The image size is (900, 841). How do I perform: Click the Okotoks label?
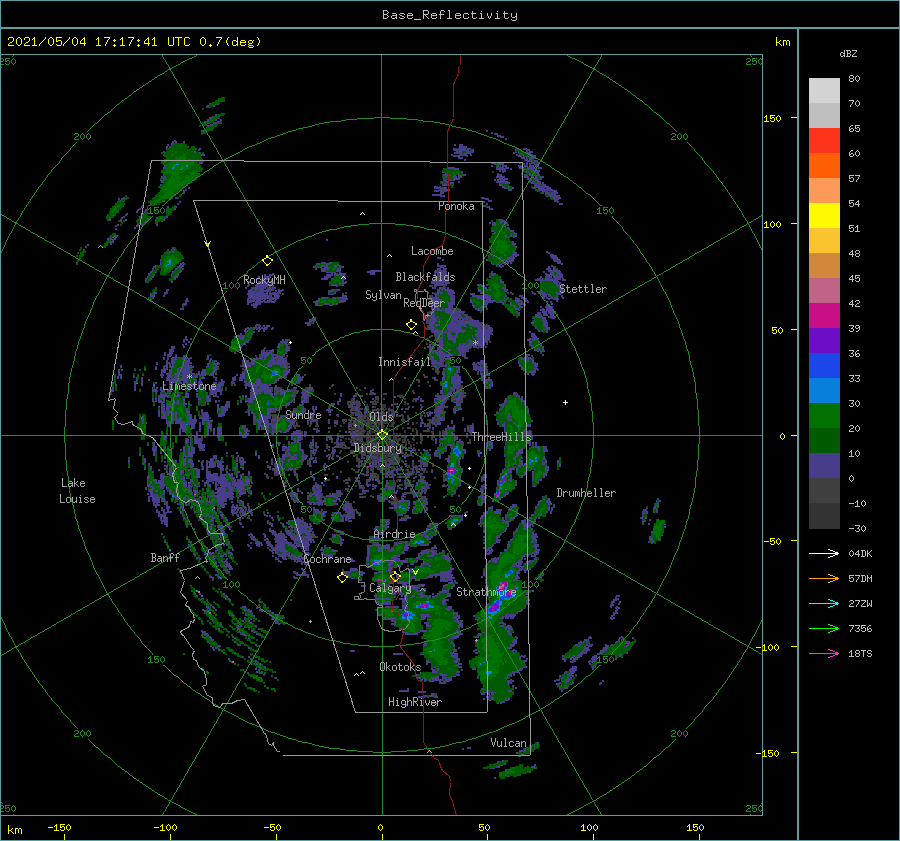pos(400,667)
